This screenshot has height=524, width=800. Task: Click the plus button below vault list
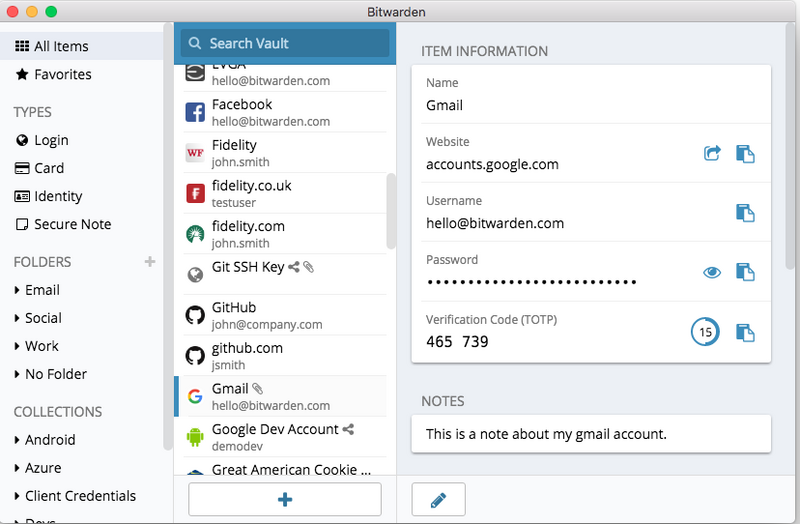[x=284, y=499]
